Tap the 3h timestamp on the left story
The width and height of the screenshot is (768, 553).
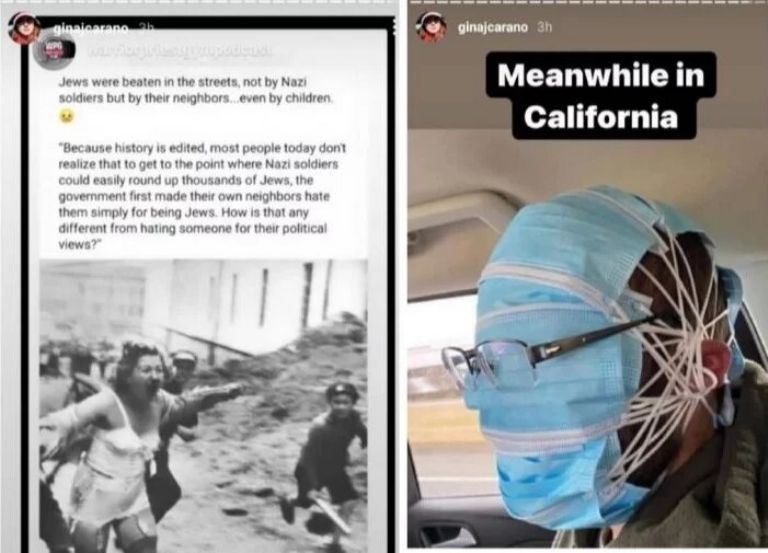click(144, 28)
